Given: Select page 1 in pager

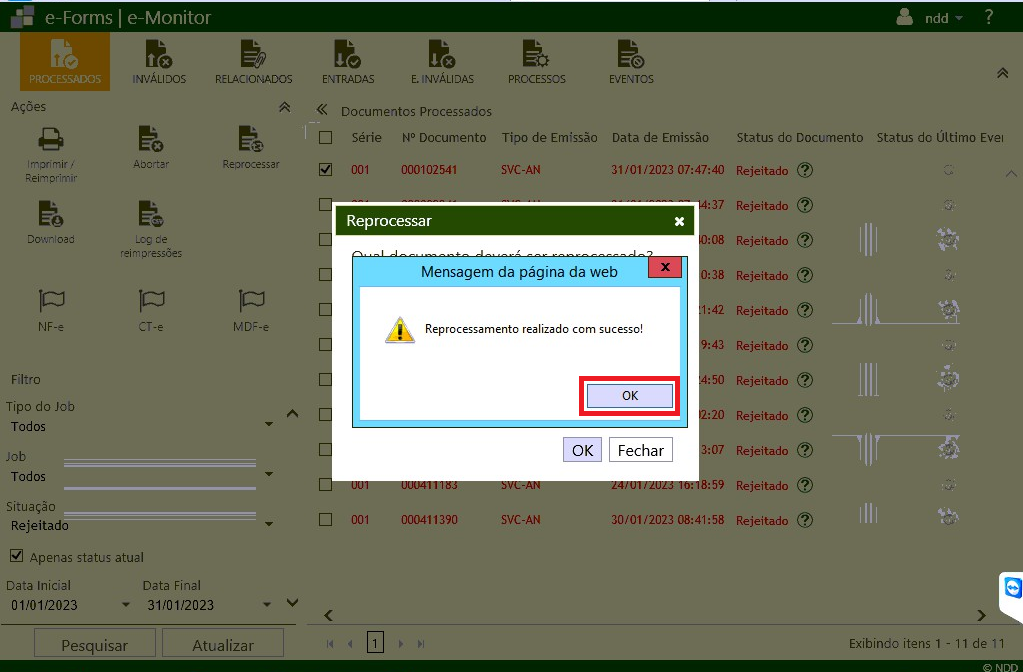Looking at the screenshot, I should [x=375, y=643].
